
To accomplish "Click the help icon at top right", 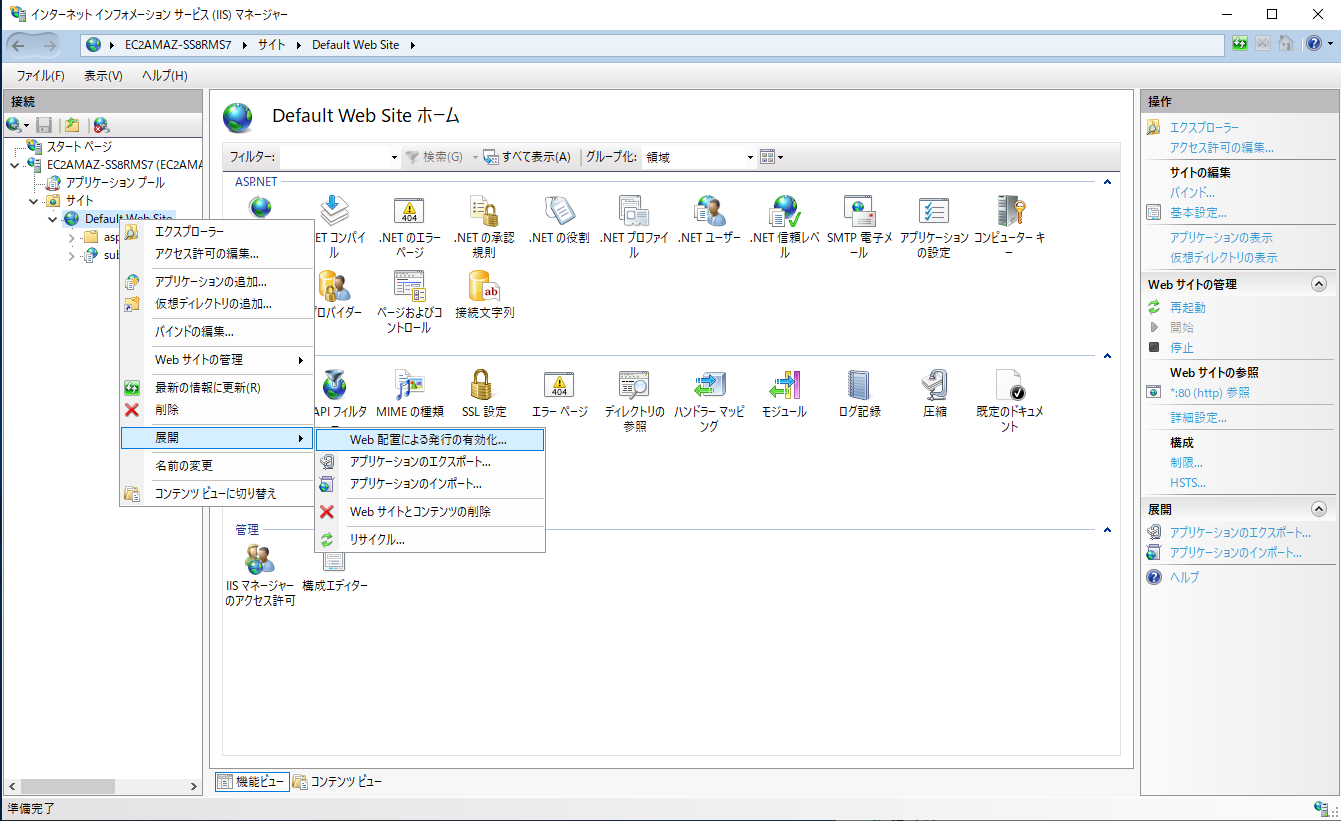I will 1313,44.
